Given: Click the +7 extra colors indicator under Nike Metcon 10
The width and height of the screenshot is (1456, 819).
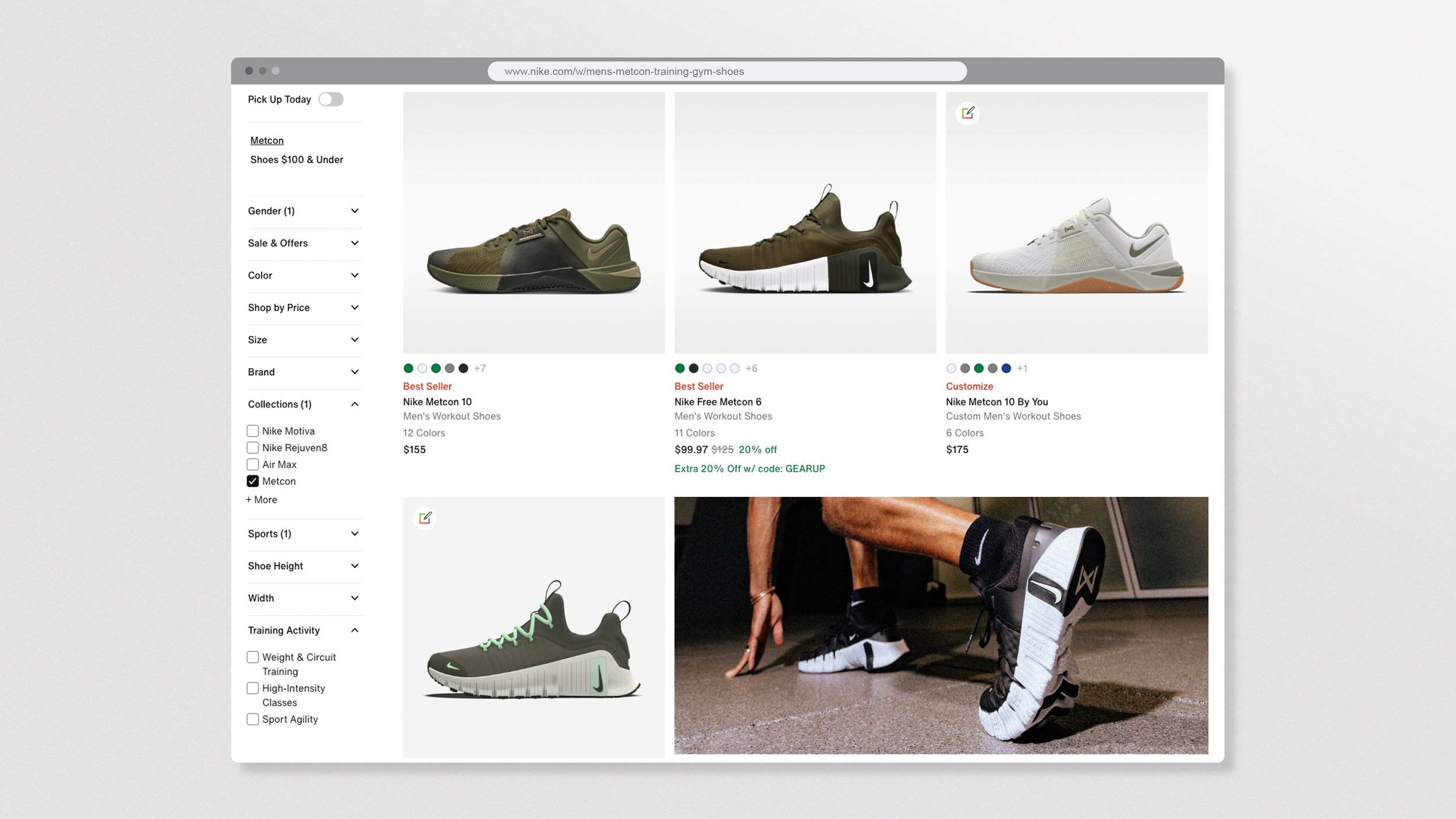Looking at the screenshot, I should click(x=480, y=368).
